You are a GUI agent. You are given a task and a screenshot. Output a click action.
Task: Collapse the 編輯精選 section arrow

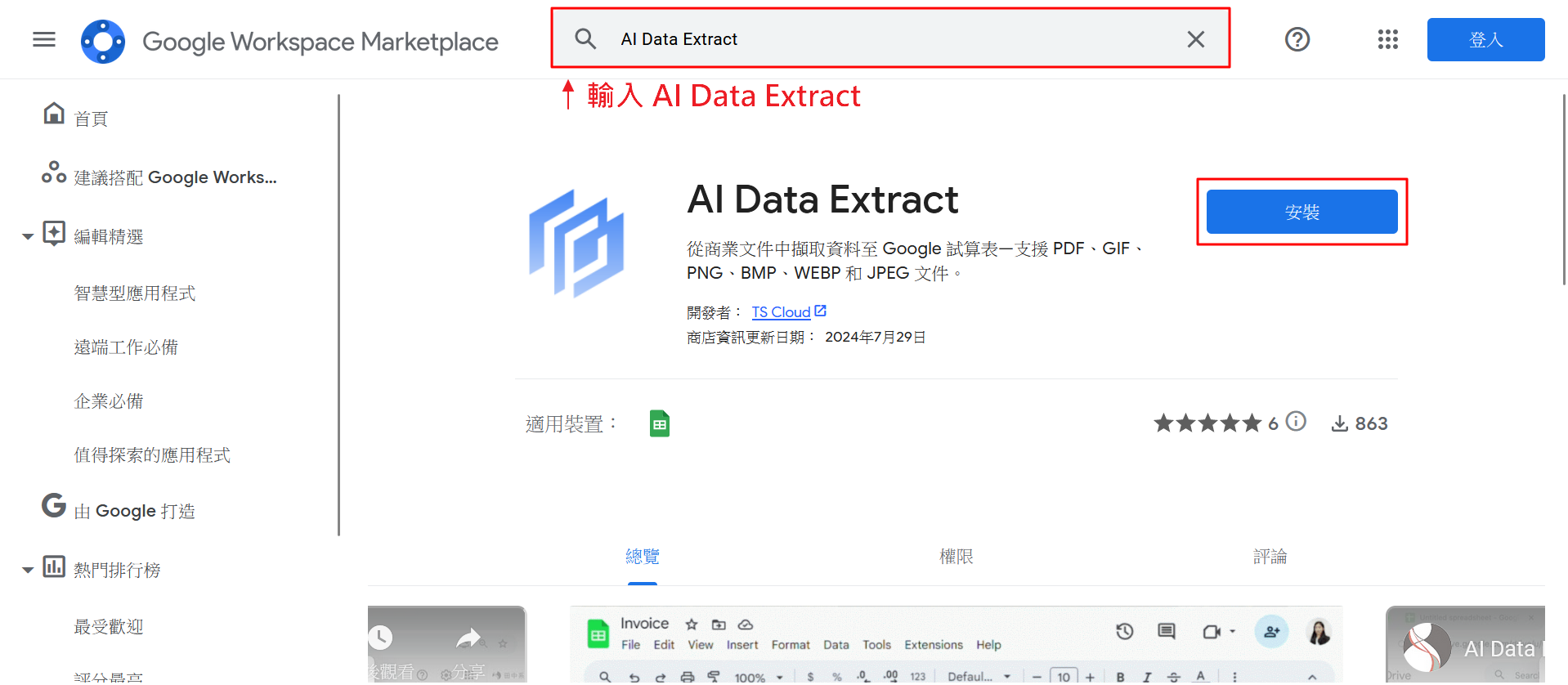[28, 236]
